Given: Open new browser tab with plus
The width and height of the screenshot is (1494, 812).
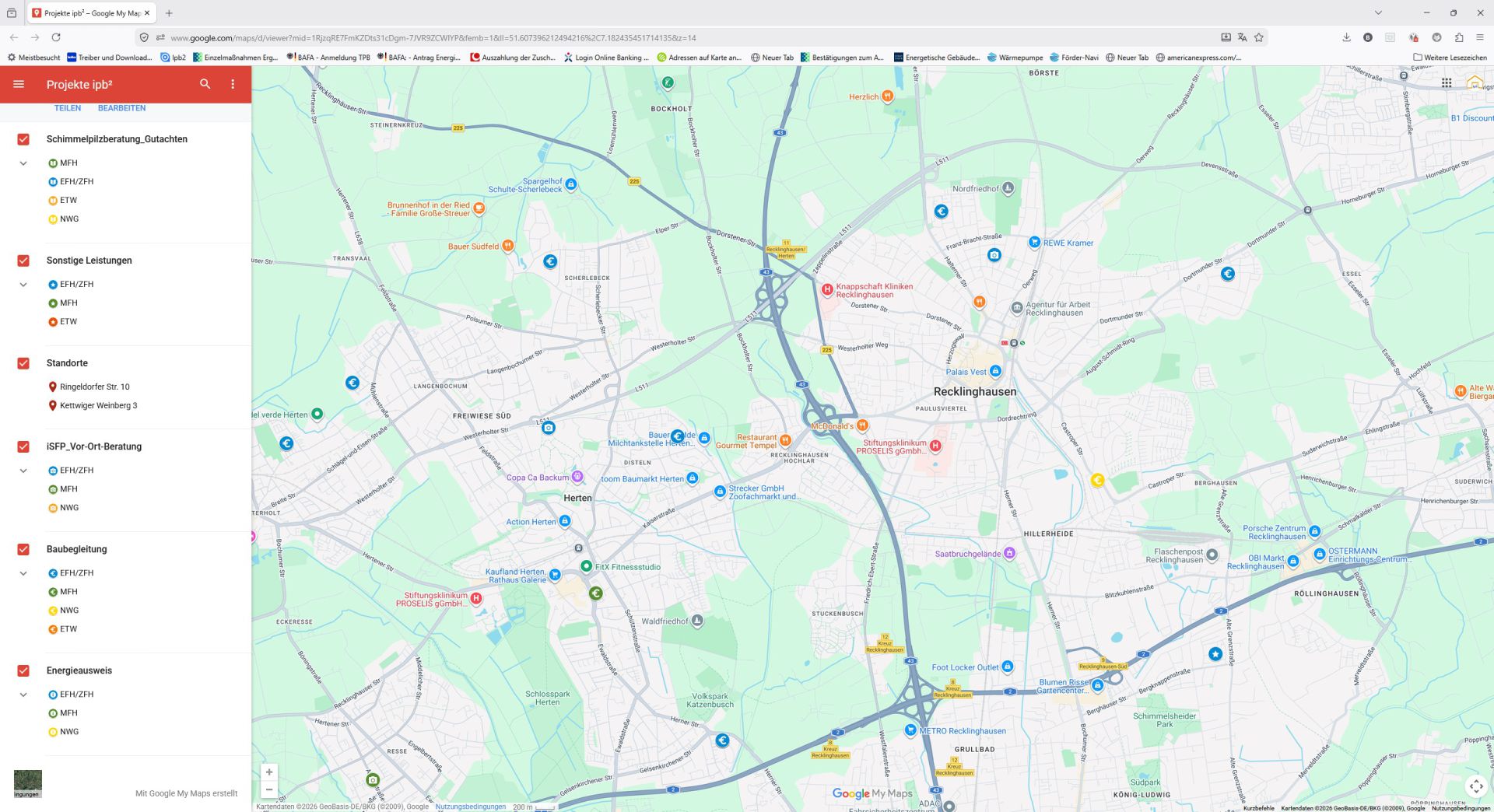Looking at the screenshot, I should 169,13.
